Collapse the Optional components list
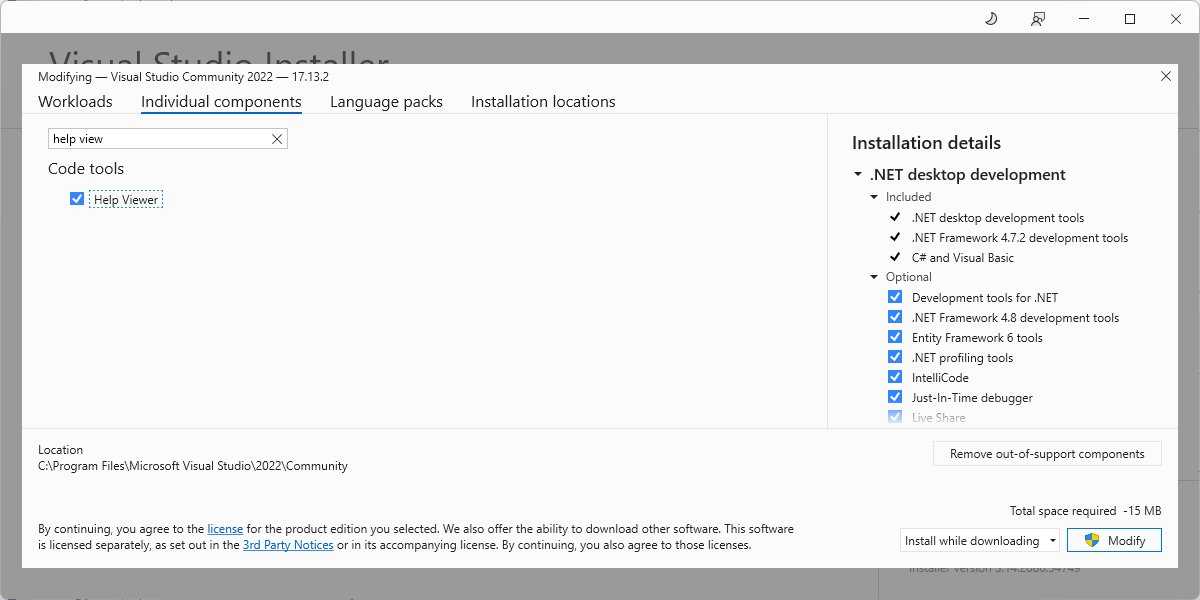The height and width of the screenshot is (600, 1200). [x=873, y=276]
